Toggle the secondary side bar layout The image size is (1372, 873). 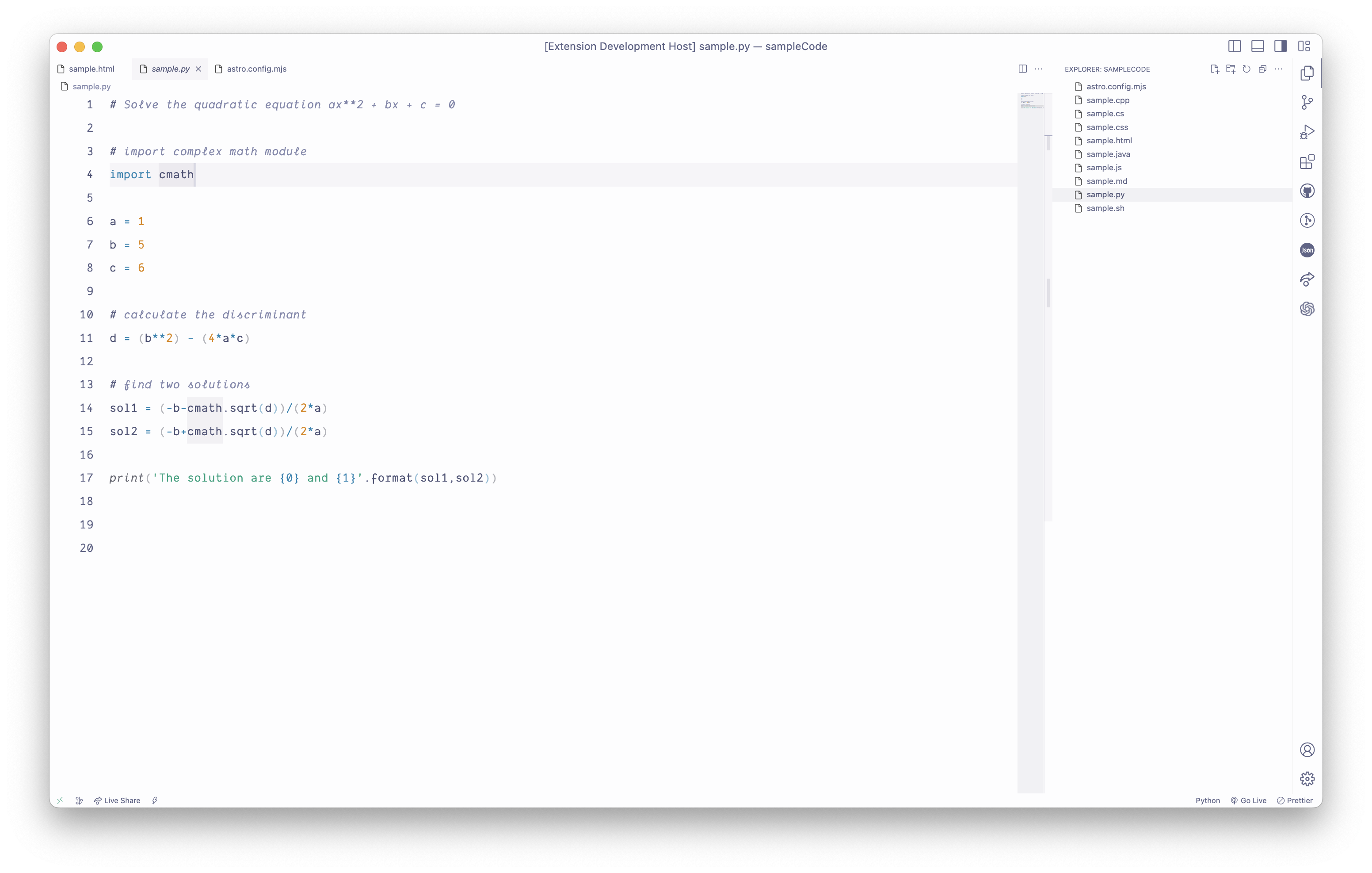[x=1280, y=46]
